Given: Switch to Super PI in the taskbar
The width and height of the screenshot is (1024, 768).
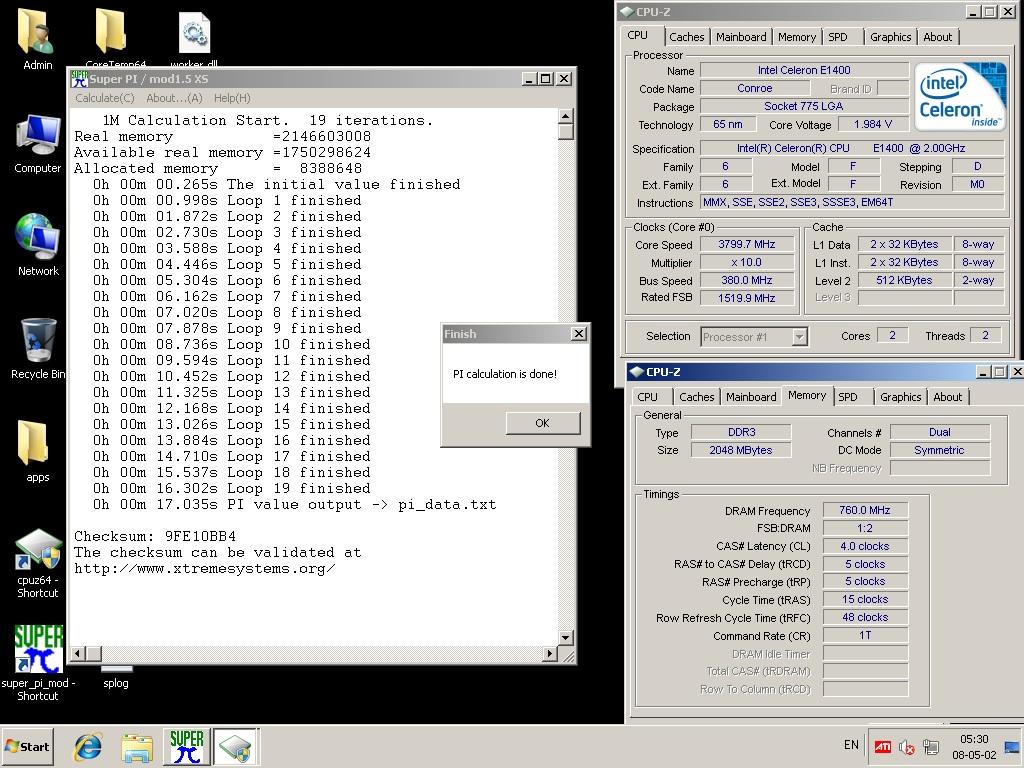Looking at the screenshot, I should [x=186, y=746].
